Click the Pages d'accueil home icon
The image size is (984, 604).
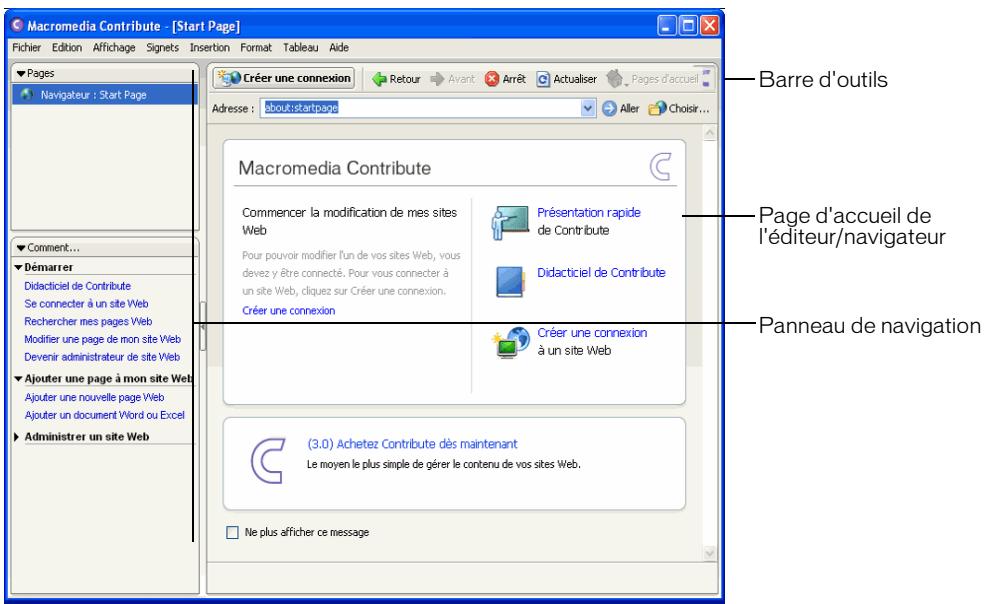pos(616,79)
